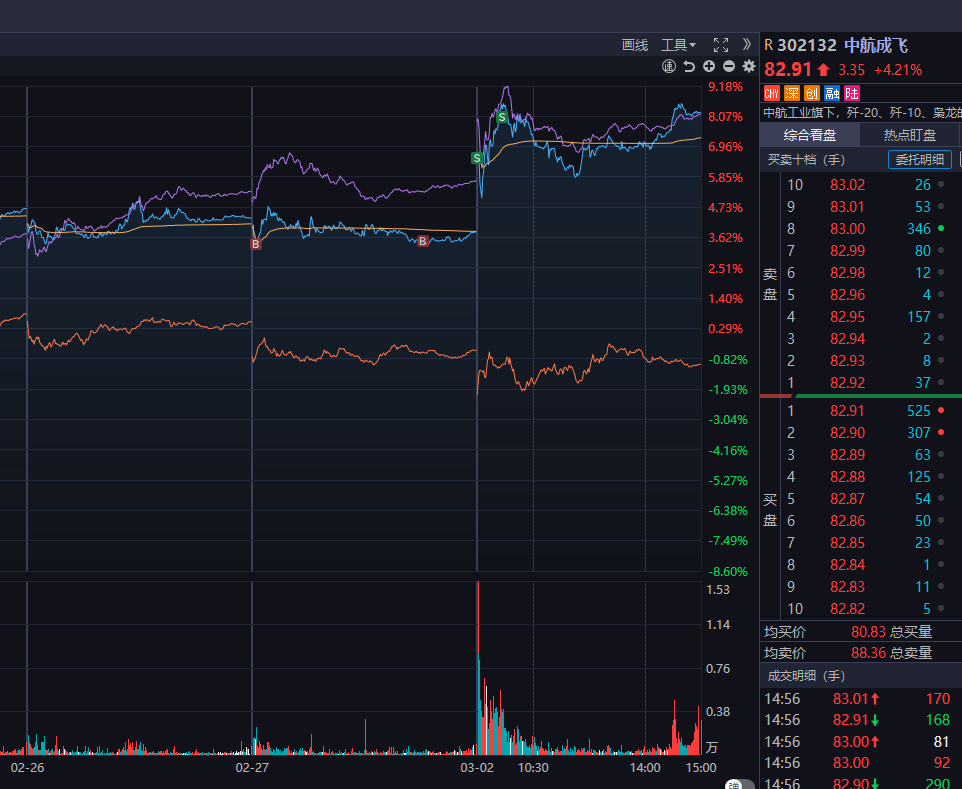
Task: Open the 画线 drawing tool
Action: pyautogui.click(x=635, y=45)
